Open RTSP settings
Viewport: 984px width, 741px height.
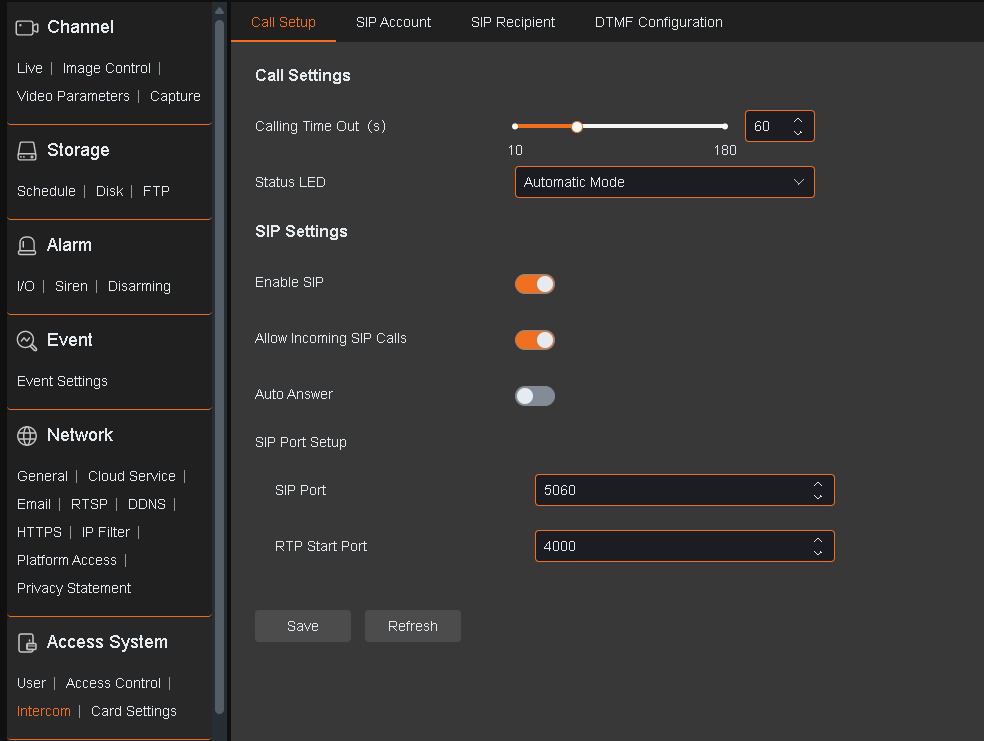pyautogui.click(x=89, y=504)
